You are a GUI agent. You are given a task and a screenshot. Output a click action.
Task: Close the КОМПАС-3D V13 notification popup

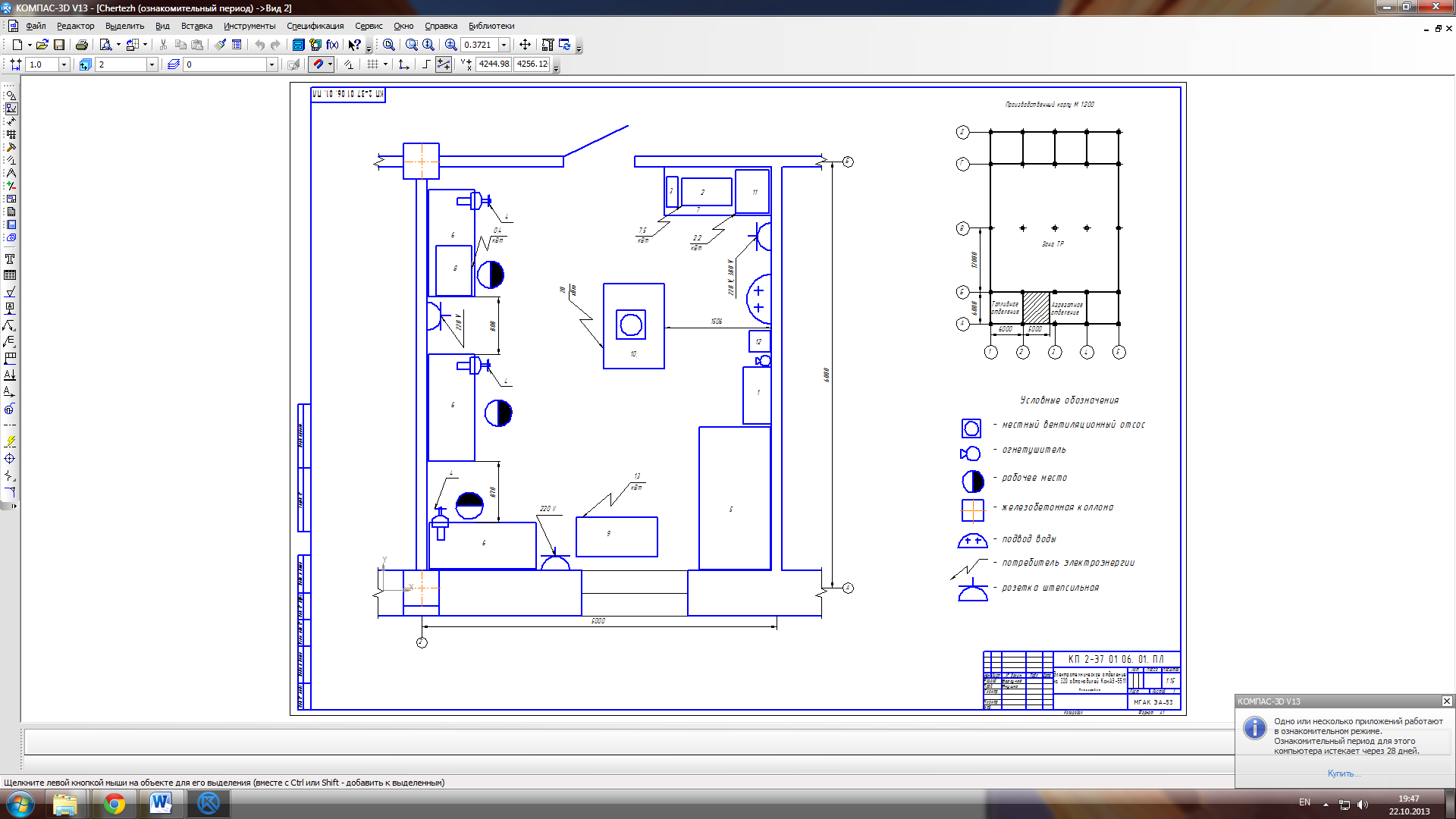[1446, 701]
